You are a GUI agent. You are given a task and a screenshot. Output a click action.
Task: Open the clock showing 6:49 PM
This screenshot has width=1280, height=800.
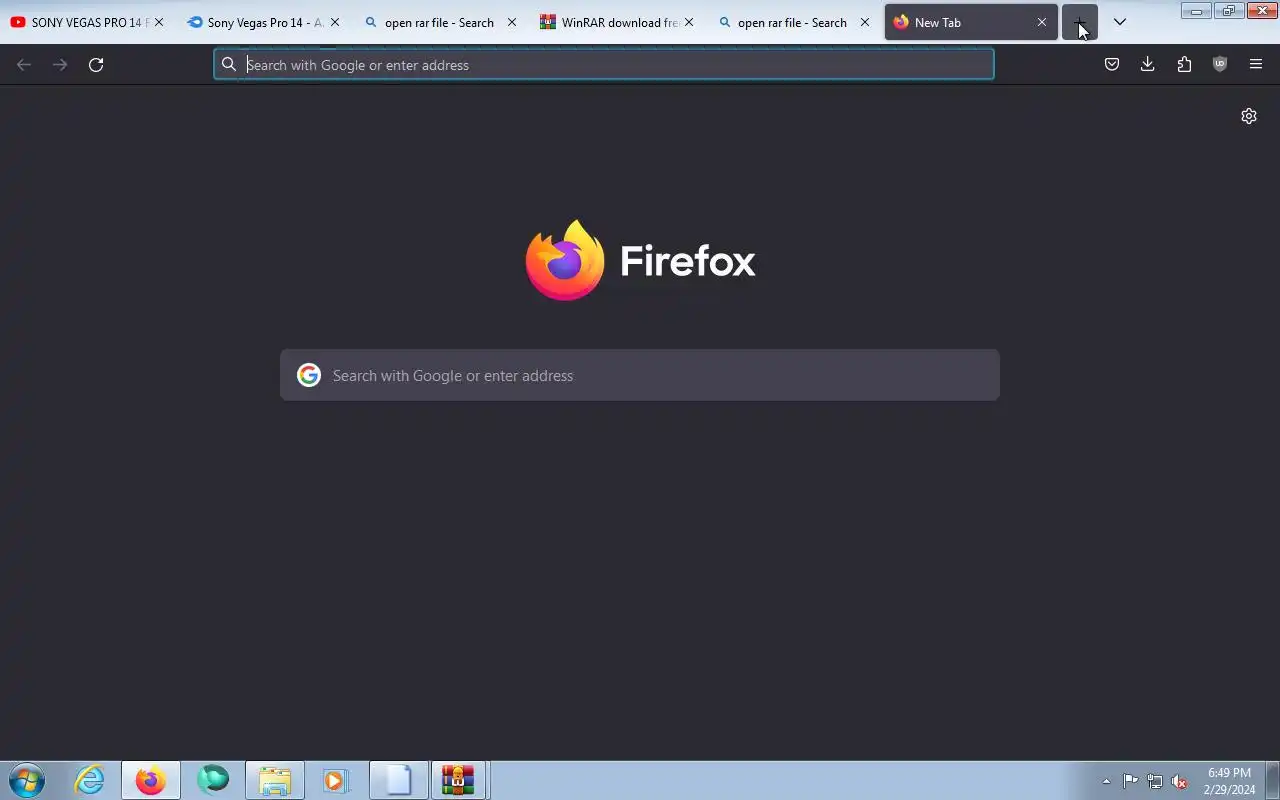pyautogui.click(x=1229, y=781)
